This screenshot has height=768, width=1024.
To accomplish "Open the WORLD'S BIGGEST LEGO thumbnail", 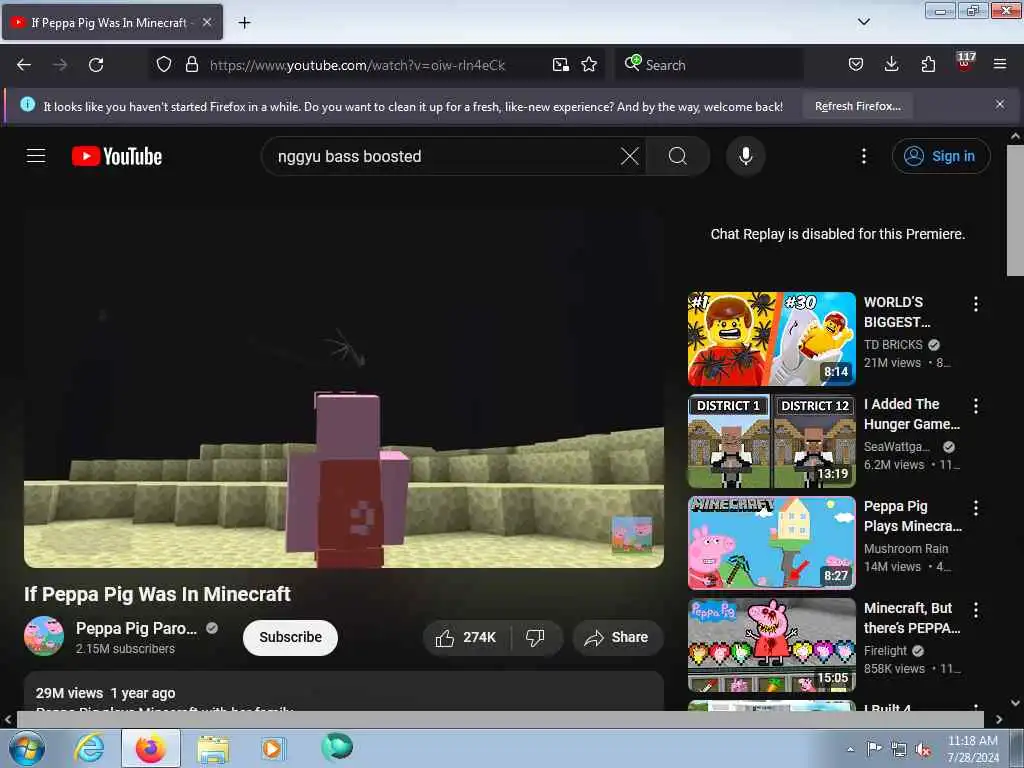I will click(x=771, y=339).
